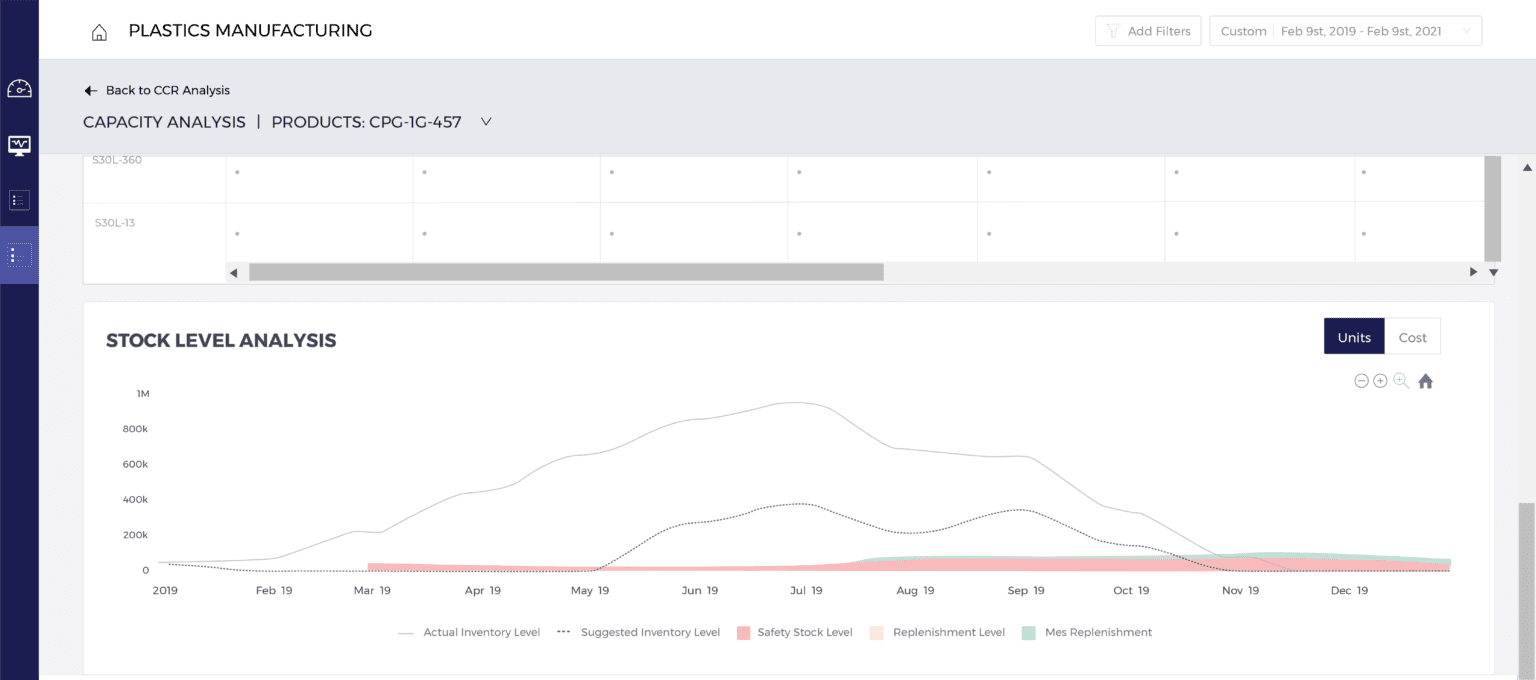Go back to CCR Analysis

[156, 90]
